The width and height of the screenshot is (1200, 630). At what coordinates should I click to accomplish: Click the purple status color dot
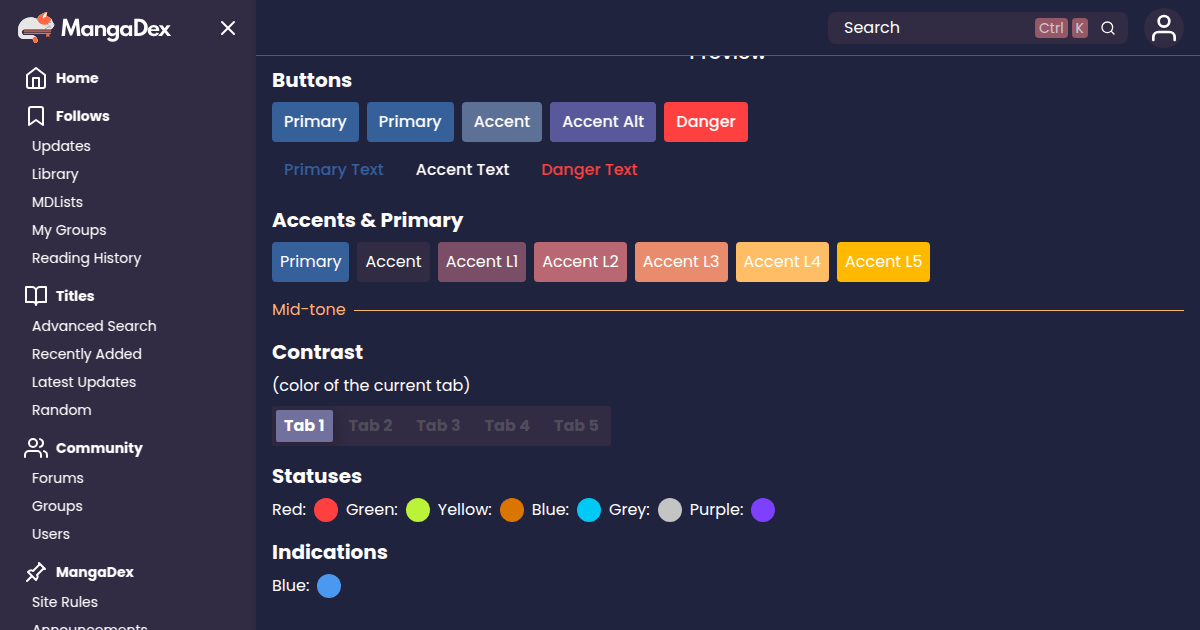[763, 510]
